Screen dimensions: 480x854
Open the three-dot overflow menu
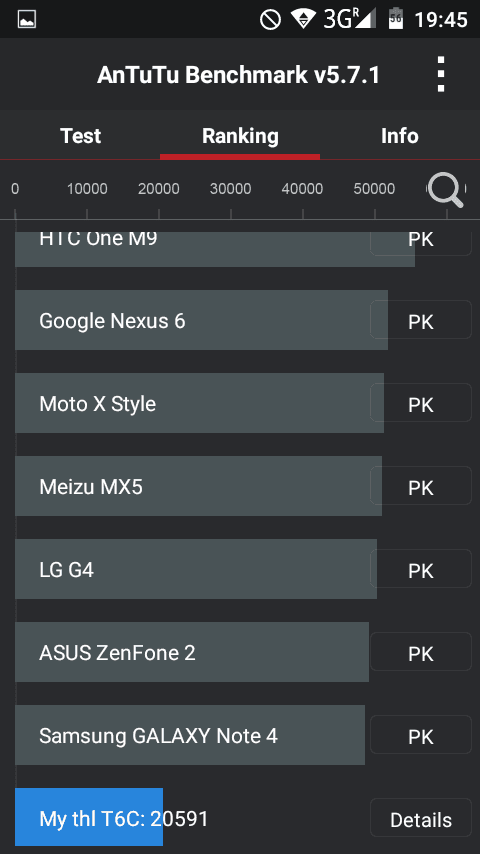coord(441,74)
